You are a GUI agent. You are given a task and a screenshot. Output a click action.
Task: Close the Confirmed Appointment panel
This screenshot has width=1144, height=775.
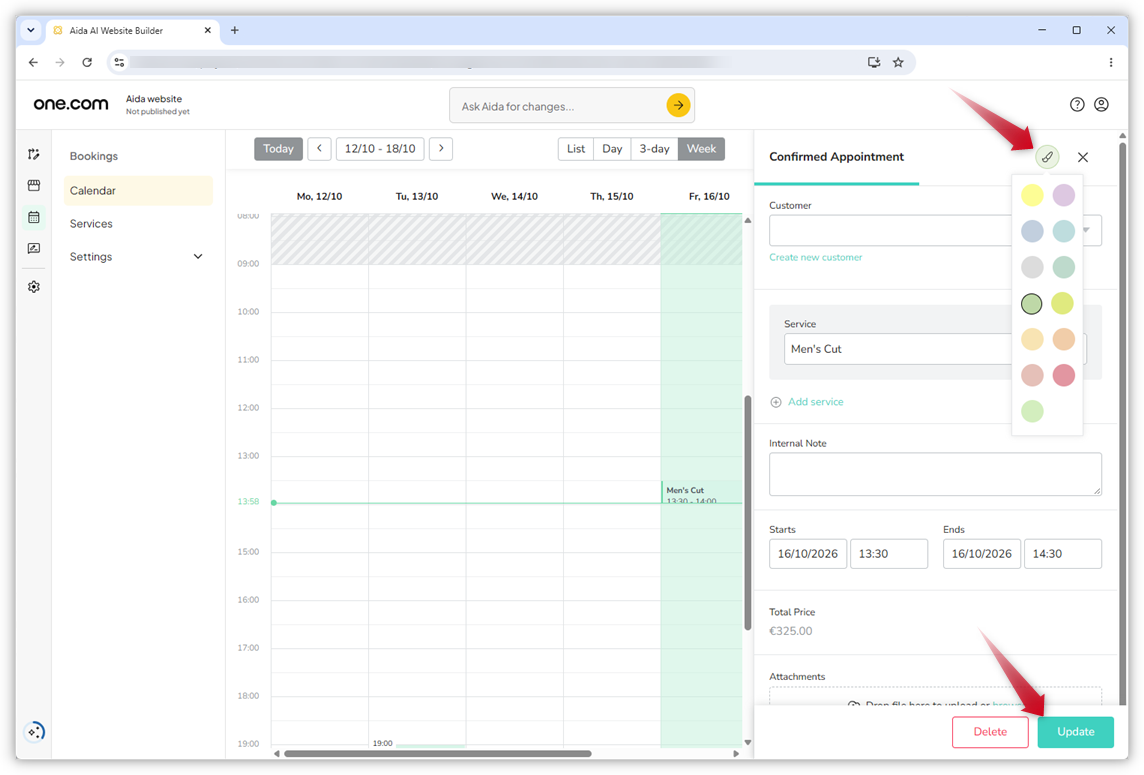(x=1083, y=157)
